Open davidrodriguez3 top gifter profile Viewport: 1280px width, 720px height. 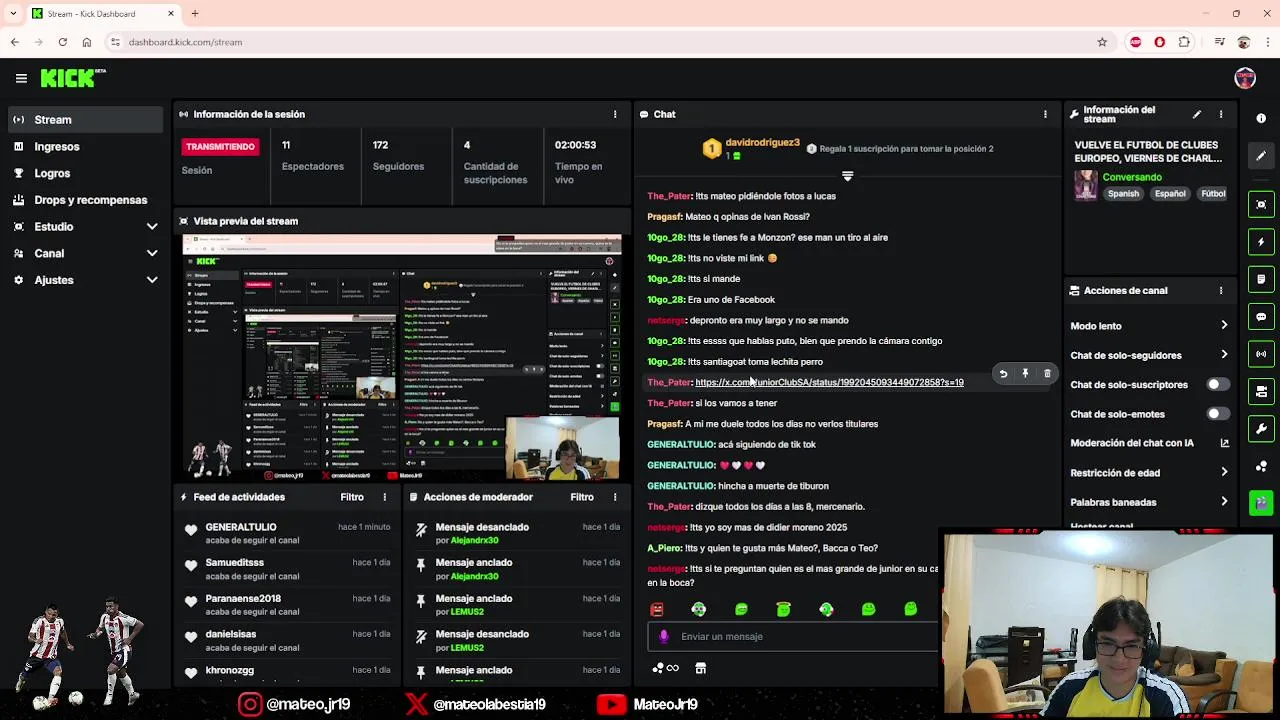[x=762, y=143]
